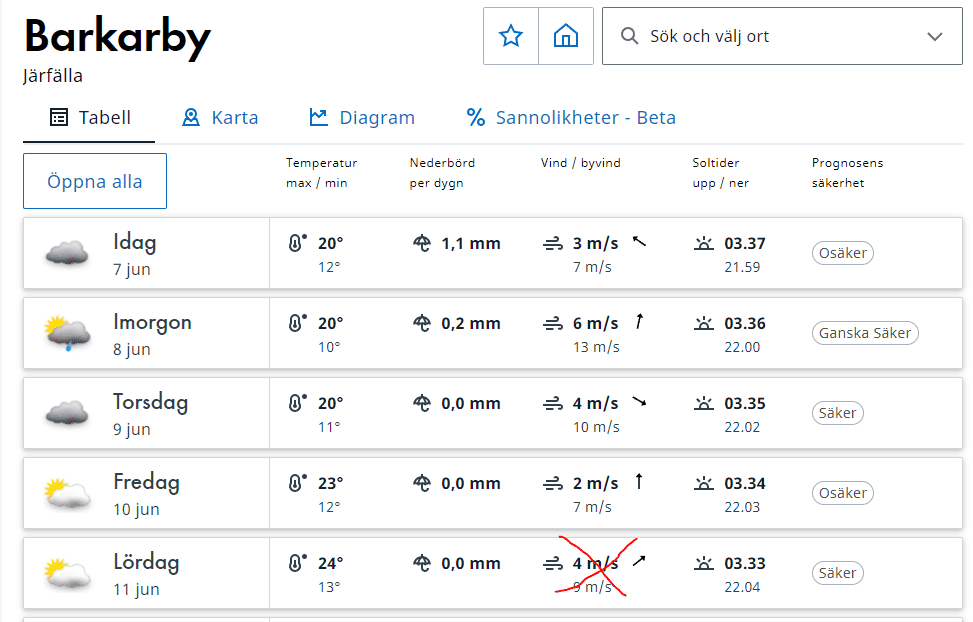Click the thermometer icon in Fredag row
Image resolution: width=973 pixels, height=622 pixels.
click(x=297, y=483)
